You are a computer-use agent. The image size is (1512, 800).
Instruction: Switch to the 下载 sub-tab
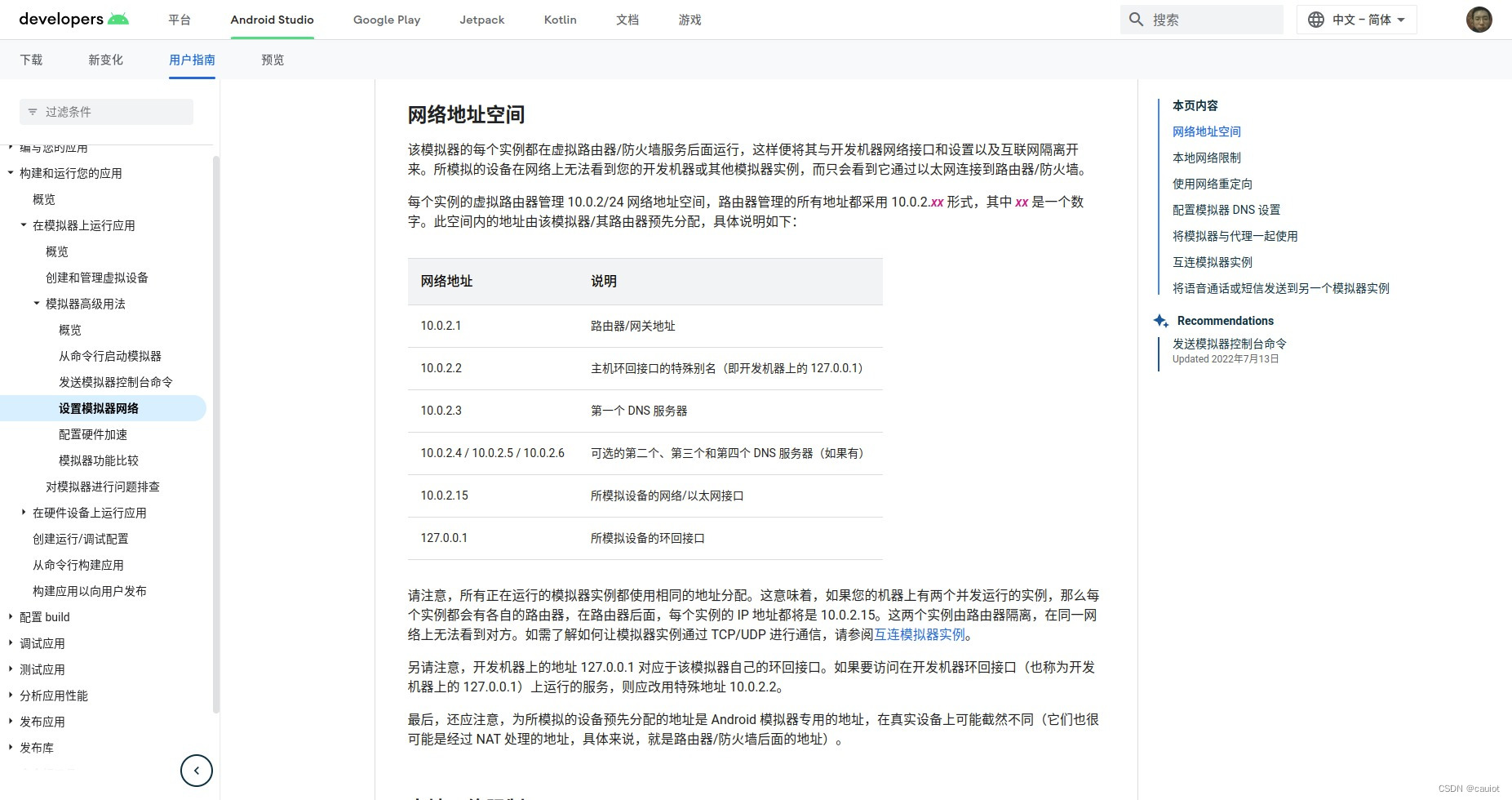[31, 60]
